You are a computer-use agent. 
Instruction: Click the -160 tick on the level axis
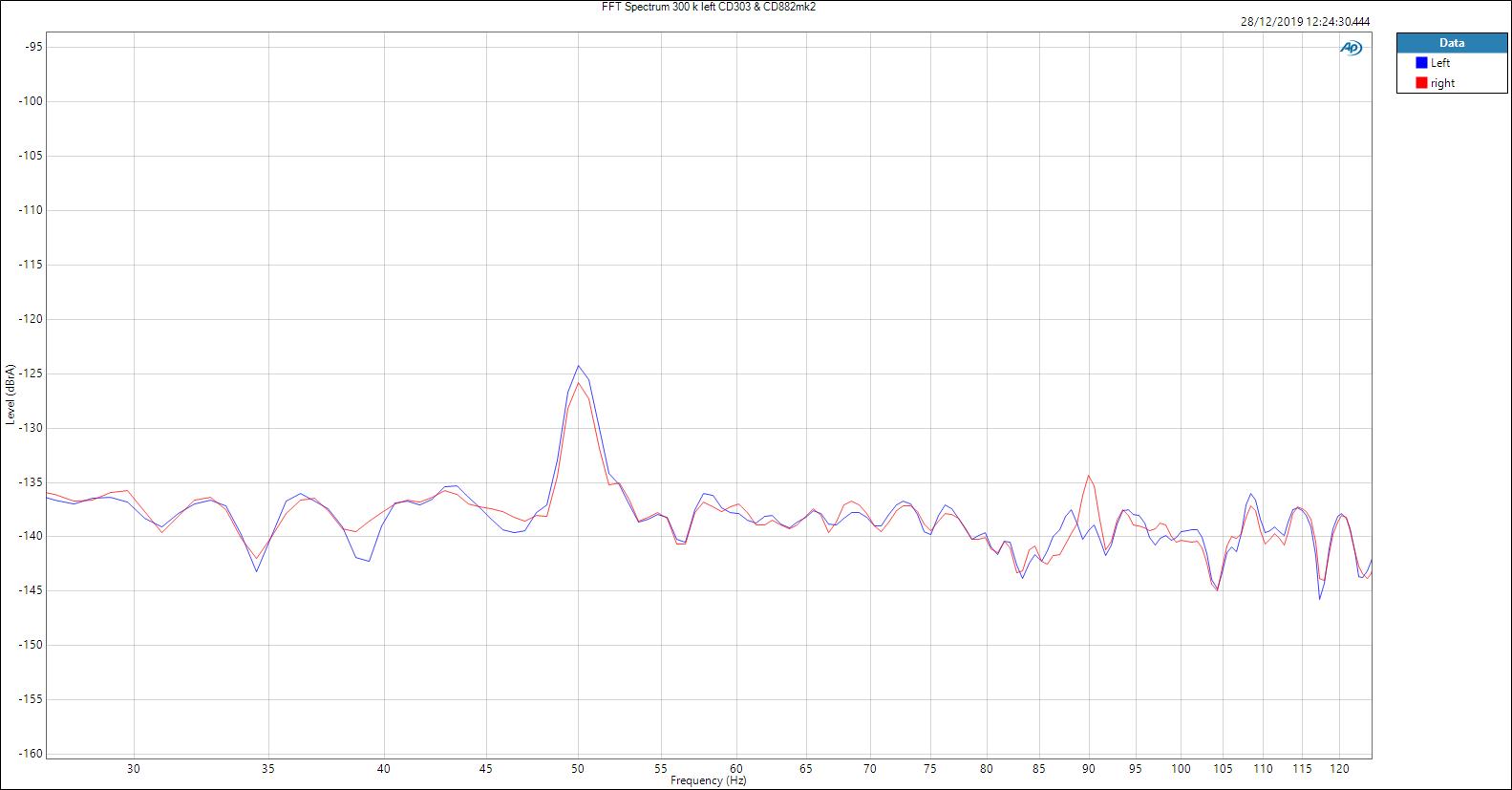pos(29,754)
